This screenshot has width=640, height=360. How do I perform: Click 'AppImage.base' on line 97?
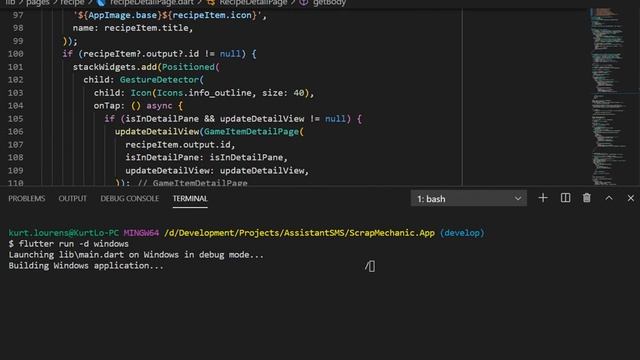tap(122, 15)
